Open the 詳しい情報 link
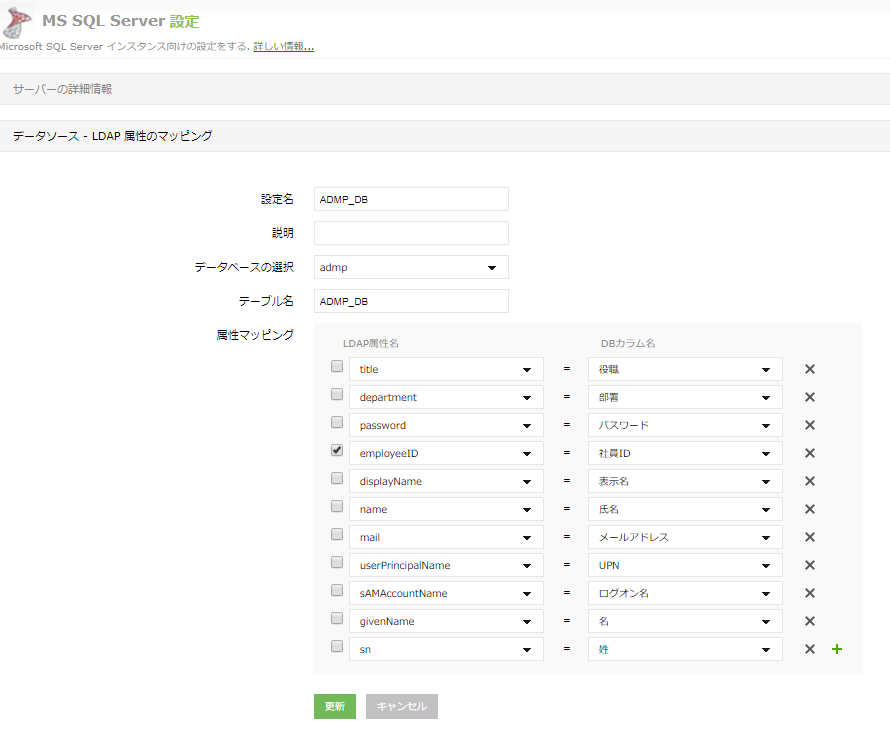The image size is (890, 738). point(284,47)
